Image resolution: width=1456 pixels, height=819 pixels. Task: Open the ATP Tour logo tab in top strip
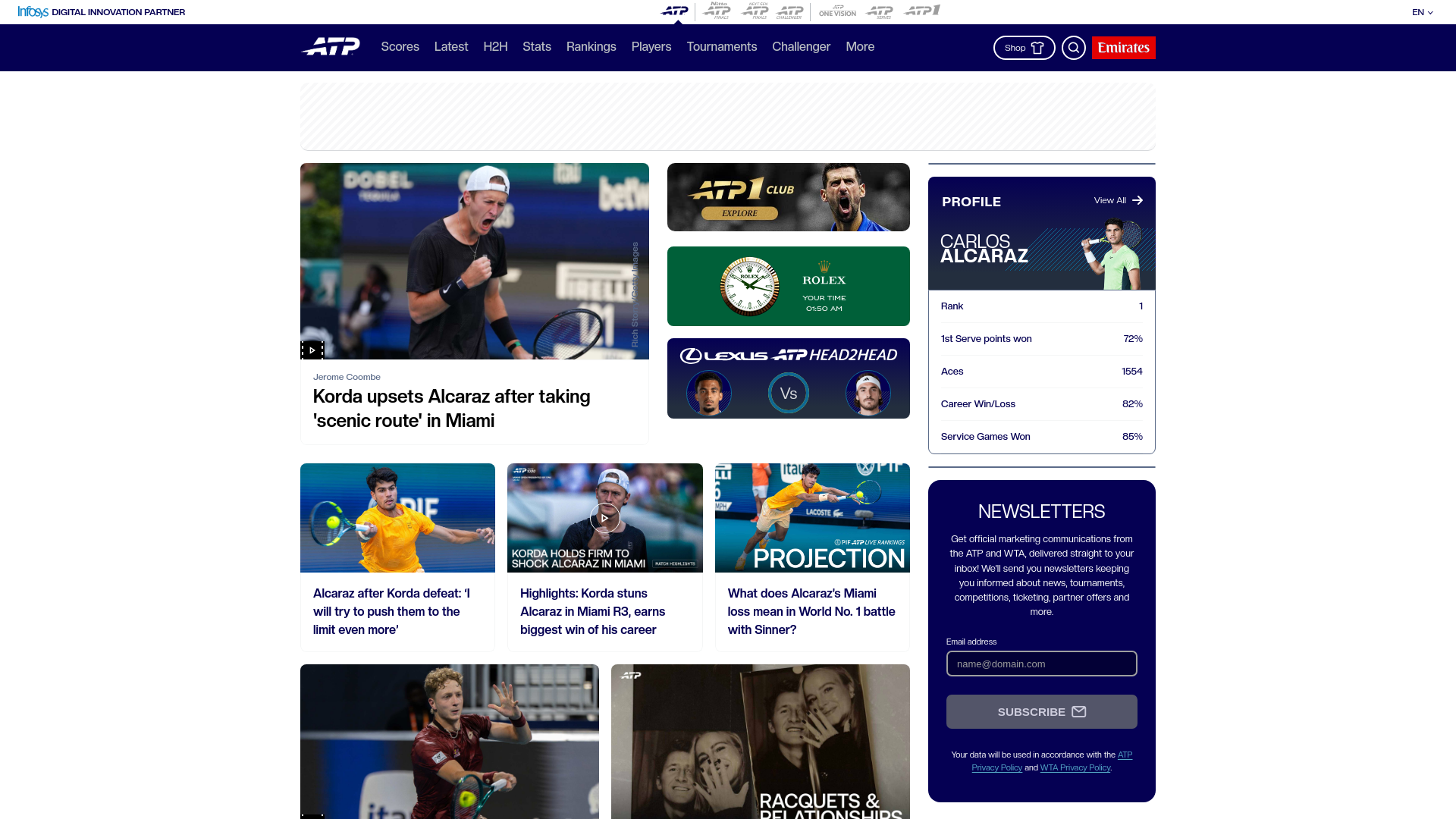click(x=674, y=11)
